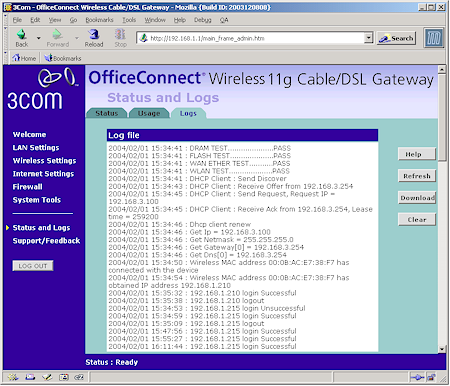Open the IRC Chat icon in the status bar
This screenshot has height=386, width=450.
(79, 377)
